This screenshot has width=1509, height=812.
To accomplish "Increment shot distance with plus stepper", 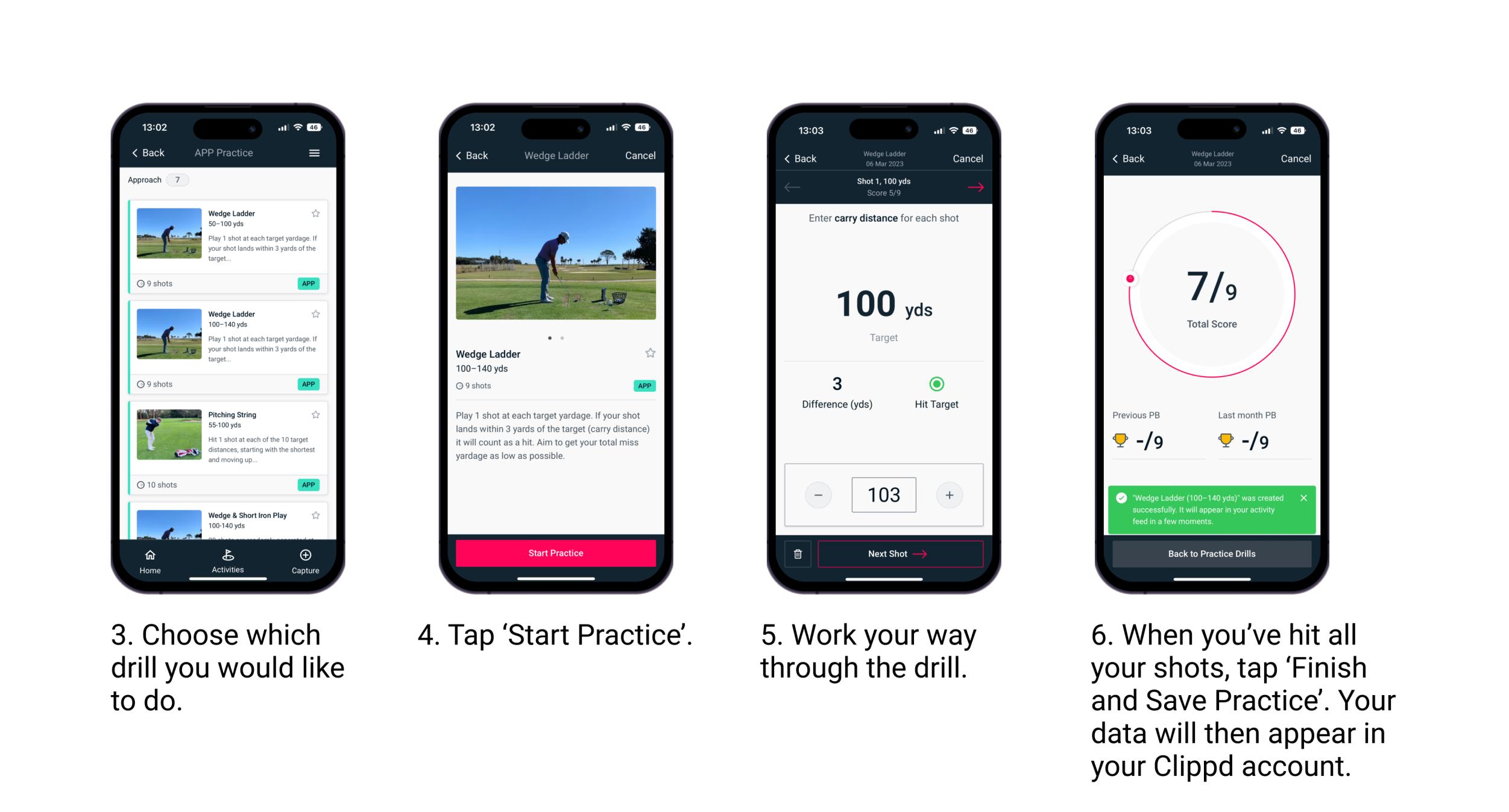I will (x=947, y=493).
